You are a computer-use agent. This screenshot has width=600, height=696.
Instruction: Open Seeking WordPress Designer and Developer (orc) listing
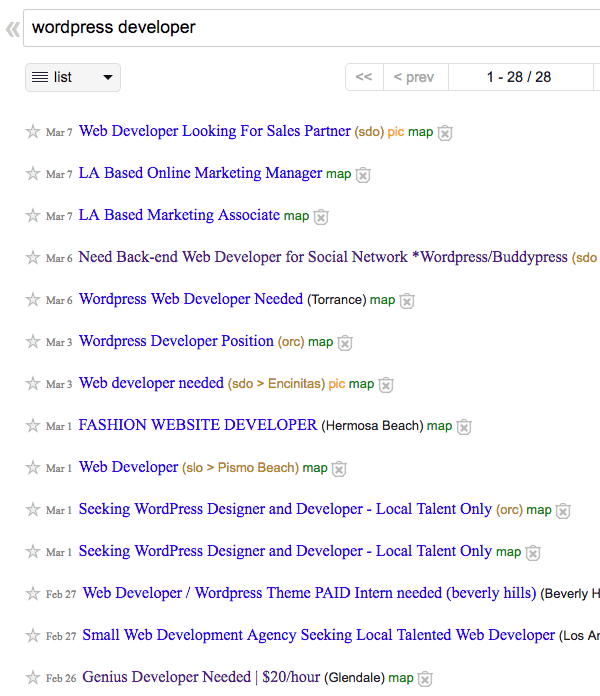point(285,509)
